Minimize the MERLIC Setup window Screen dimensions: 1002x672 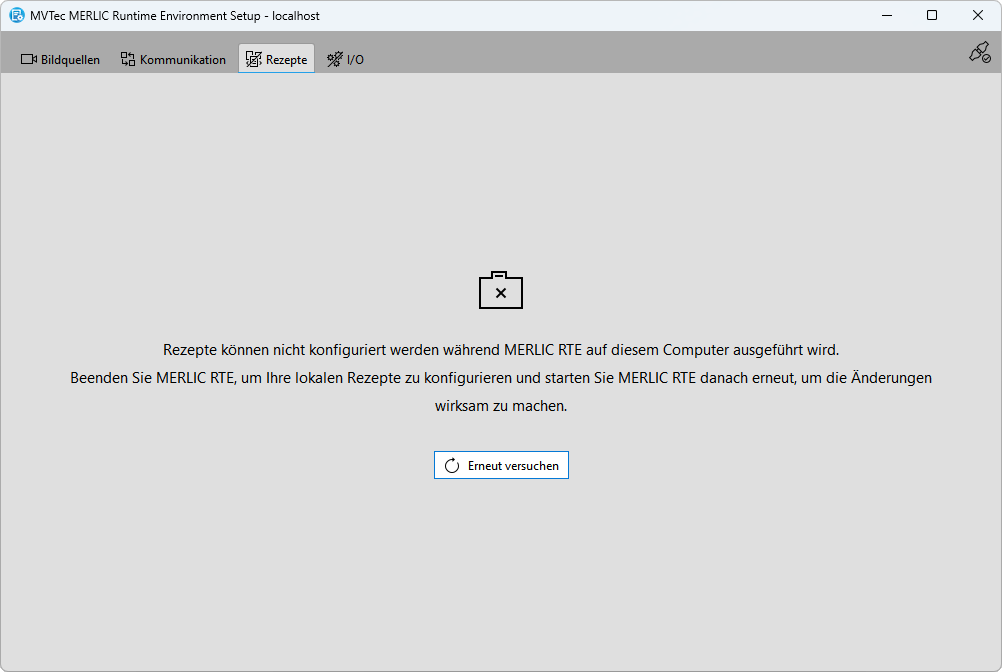886,15
